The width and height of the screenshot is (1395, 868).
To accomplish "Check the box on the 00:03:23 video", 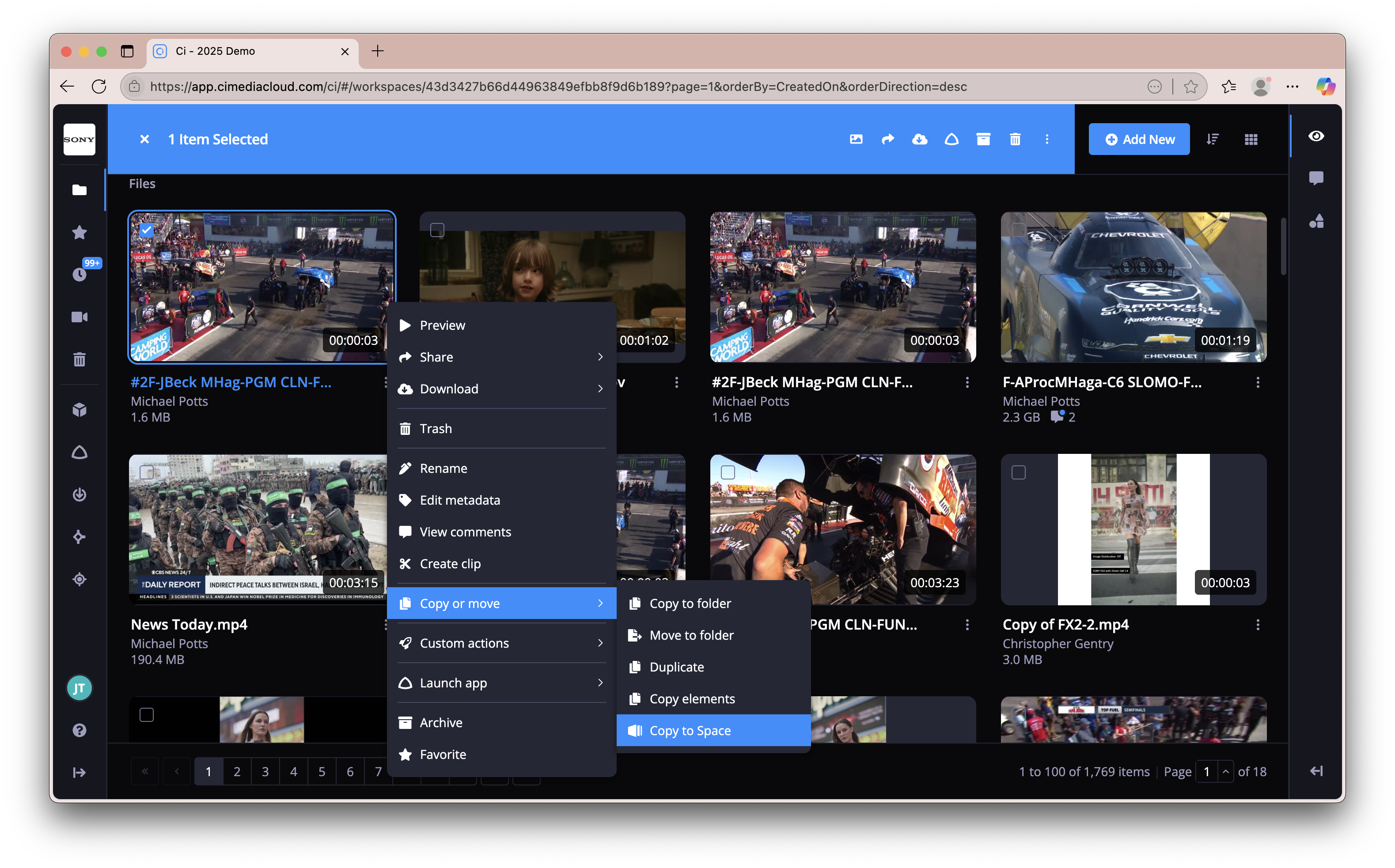I will click(x=728, y=472).
